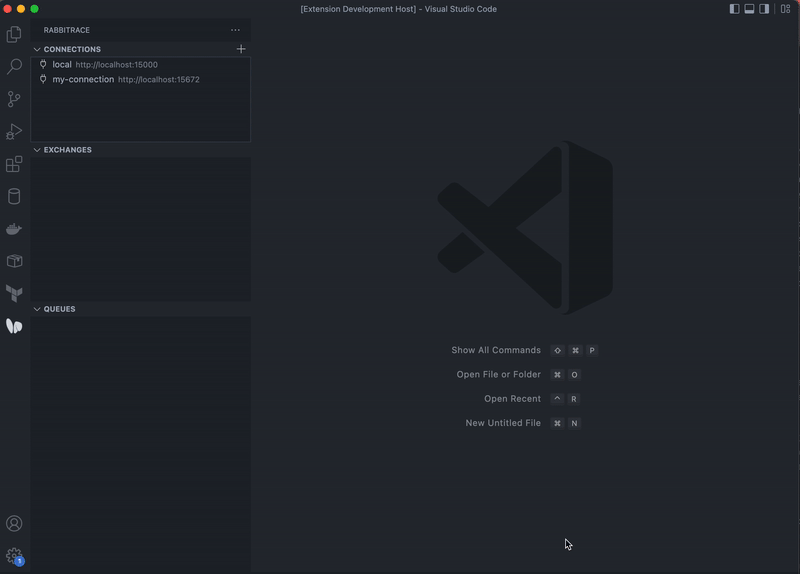This screenshot has height=574, width=800.
Task: Open the Terraform view
Action: click(14, 293)
